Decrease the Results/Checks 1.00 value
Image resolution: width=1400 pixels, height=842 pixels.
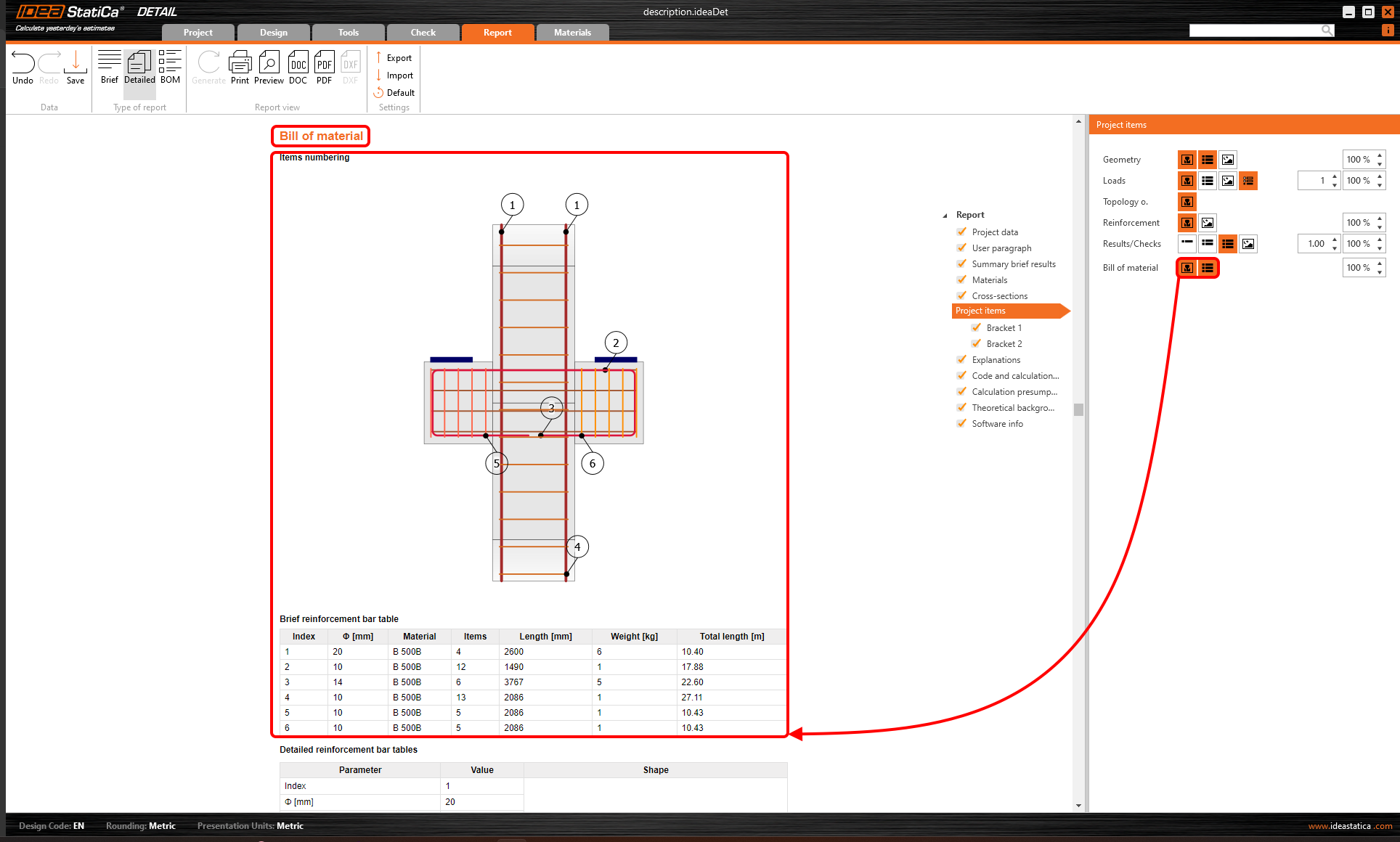coord(1335,248)
